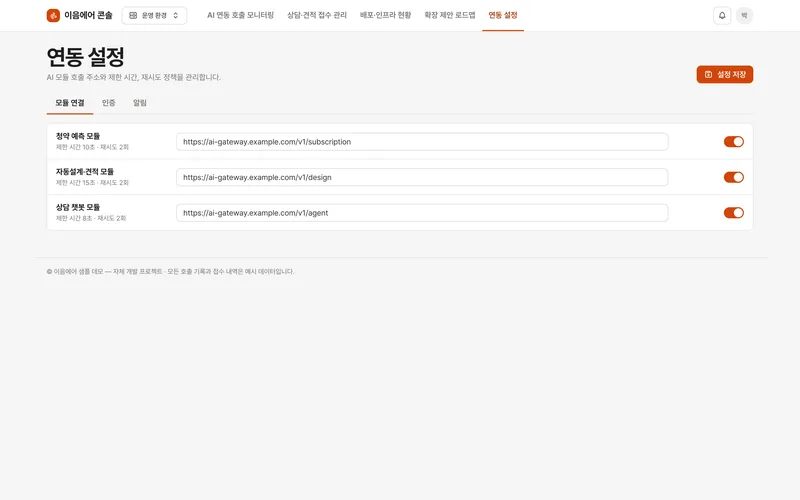
Task: Switch to the 인증 tab
Action: click(x=109, y=103)
